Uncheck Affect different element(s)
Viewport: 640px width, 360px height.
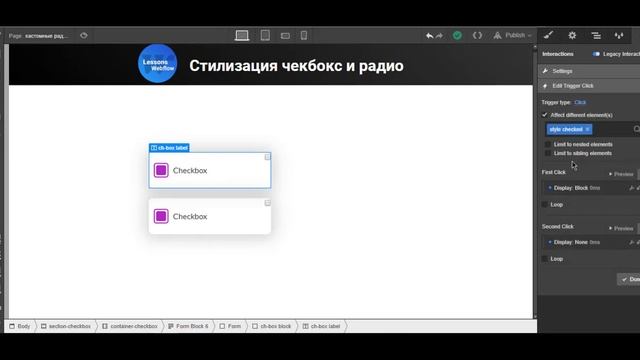click(544, 115)
